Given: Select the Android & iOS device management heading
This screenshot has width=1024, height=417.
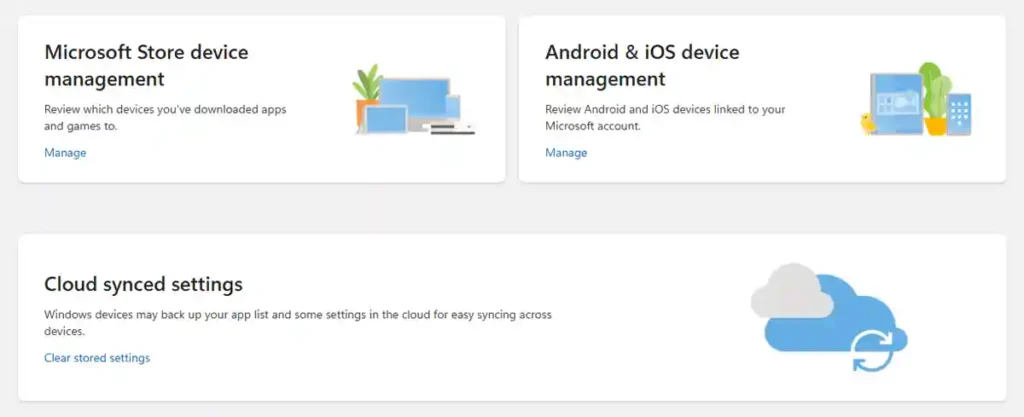Looking at the screenshot, I should (x=642, y=65).
